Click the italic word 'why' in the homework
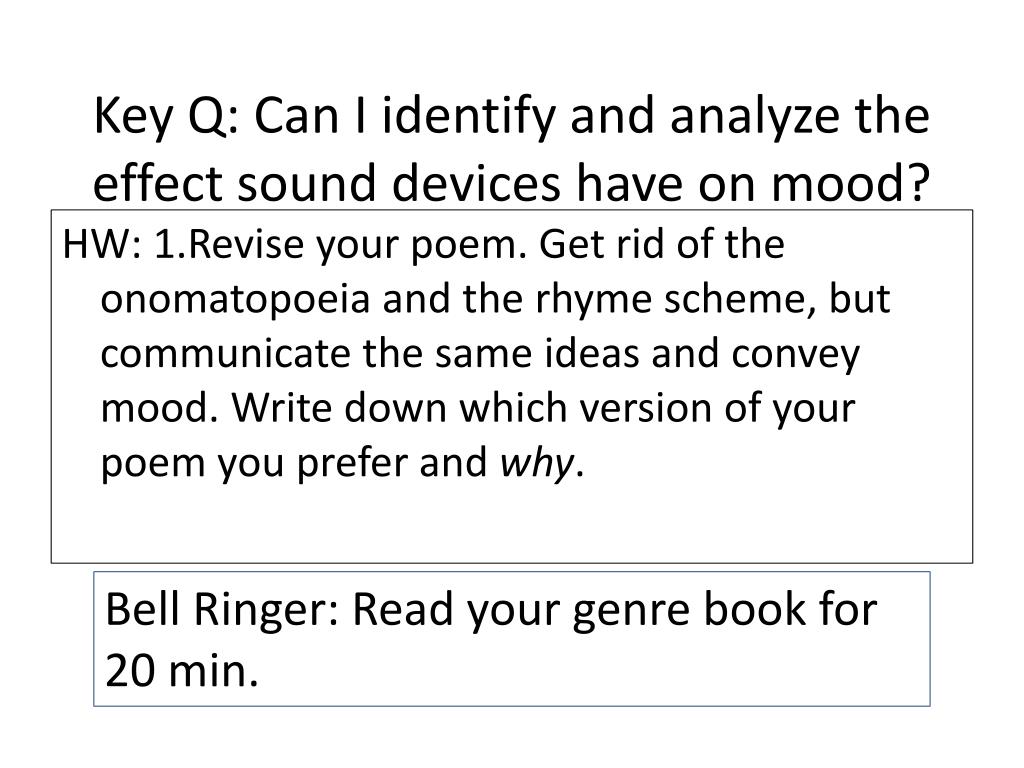This screenshot has width=1024, height=768. (537, 464)
